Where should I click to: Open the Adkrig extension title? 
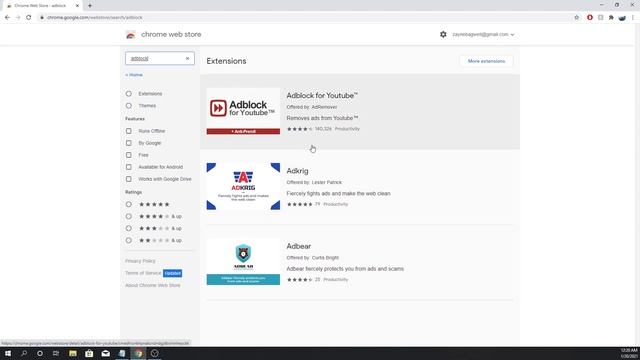coord(297,171)
